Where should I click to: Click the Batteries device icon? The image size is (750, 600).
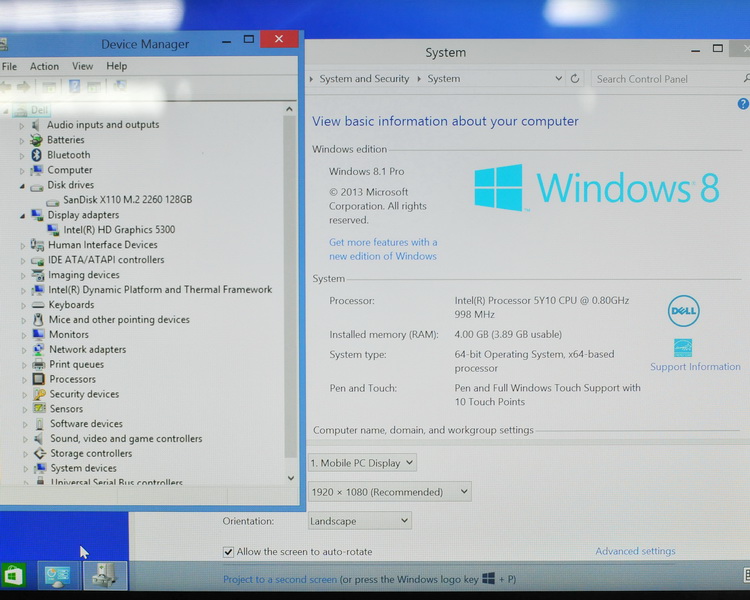pyautogui.click(x=36, y=140)
